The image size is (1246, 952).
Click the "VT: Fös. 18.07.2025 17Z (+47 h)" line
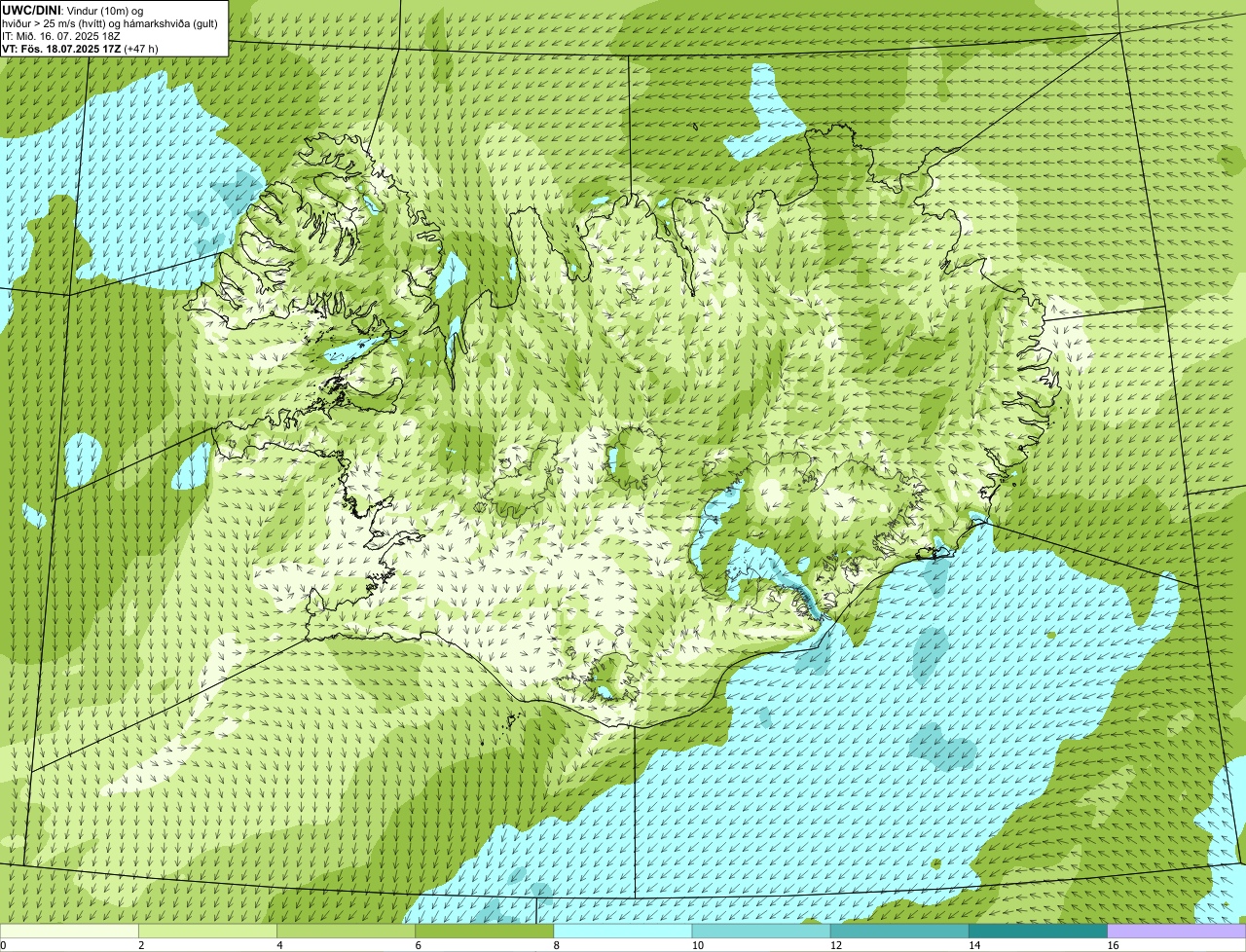(80, 48)
